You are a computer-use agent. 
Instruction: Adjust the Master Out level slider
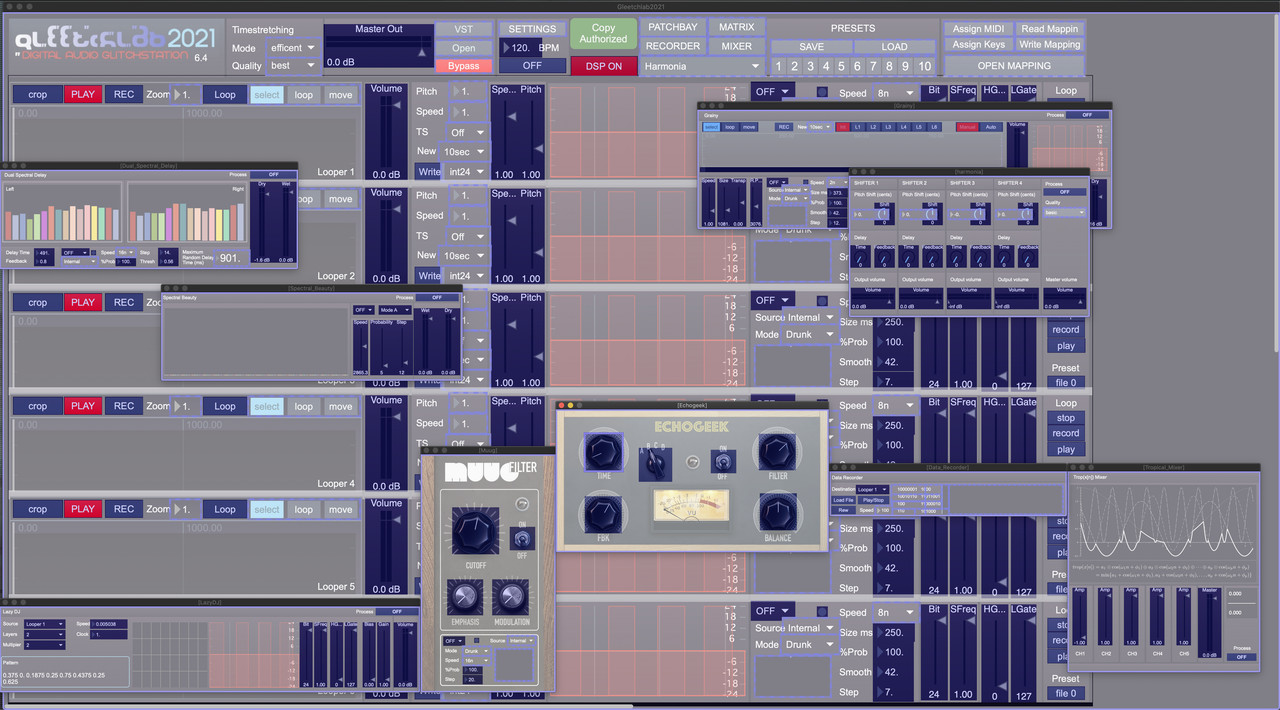(x=380, y=48)
